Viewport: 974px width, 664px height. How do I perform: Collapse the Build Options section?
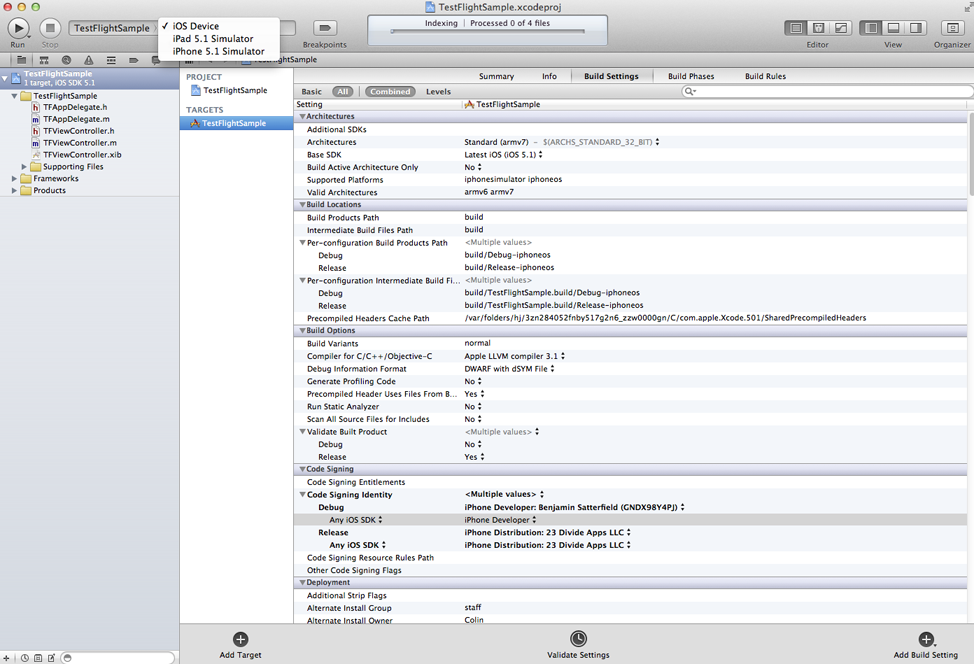303,331
